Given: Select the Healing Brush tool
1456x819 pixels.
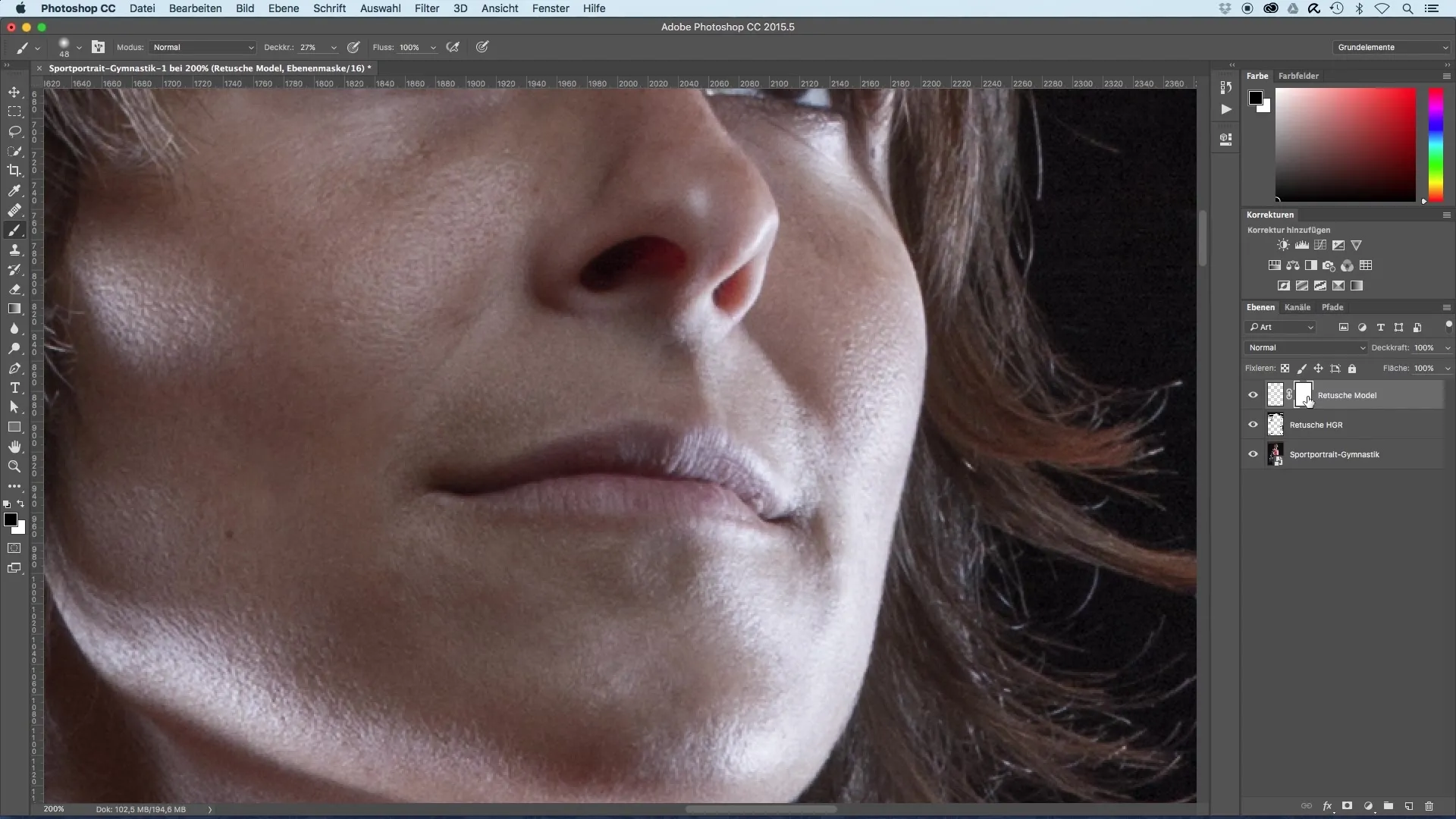Looking at the screenshot, I should point(14,210).
